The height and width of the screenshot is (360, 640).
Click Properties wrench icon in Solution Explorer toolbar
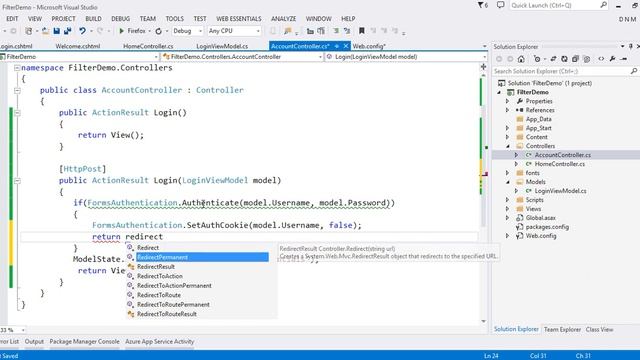(613, 59)
